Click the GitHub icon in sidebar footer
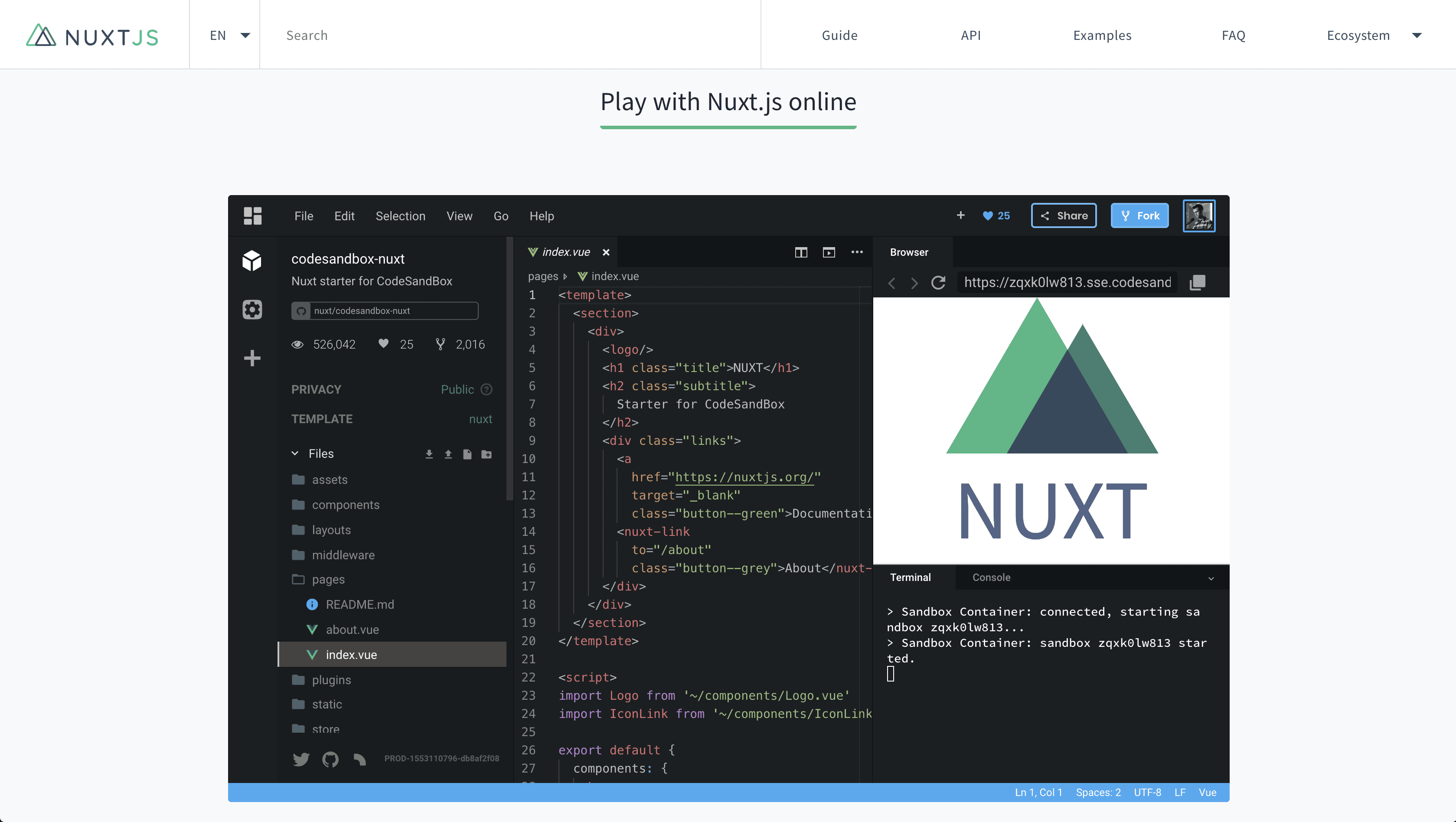Screen dimensions: 1456x822 click(x=330, y=759)
